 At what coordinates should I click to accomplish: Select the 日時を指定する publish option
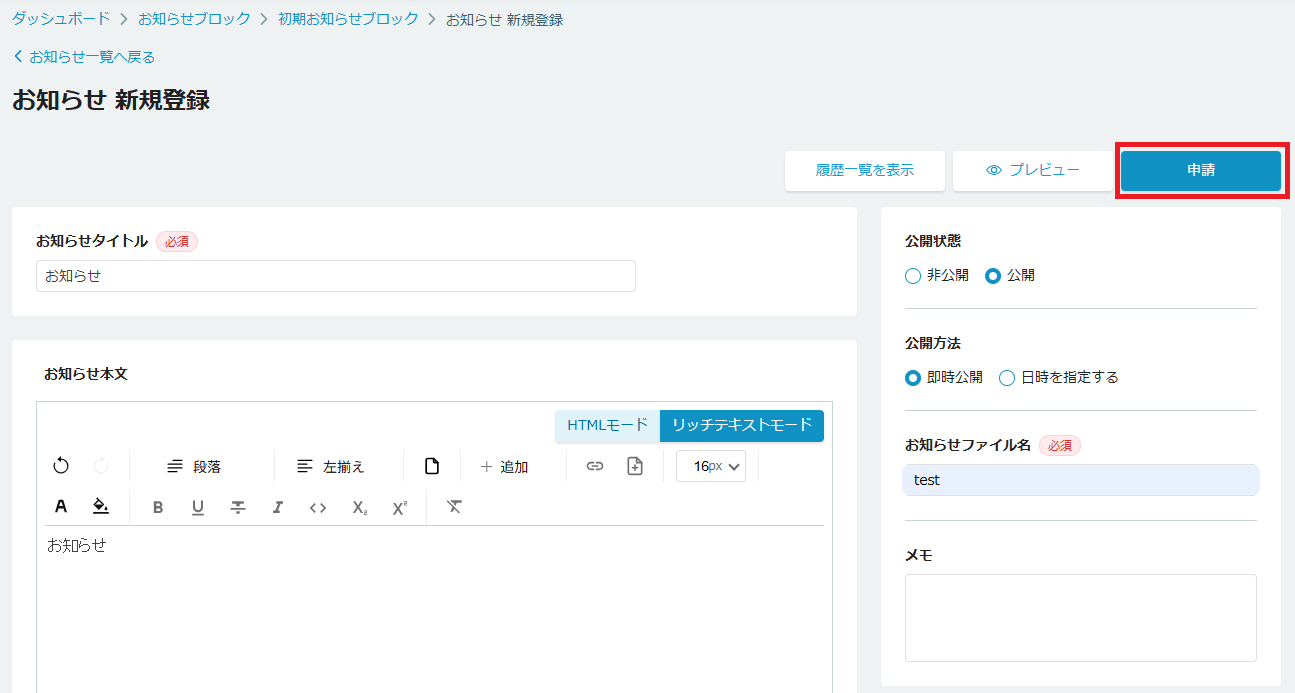(1007, 378)
